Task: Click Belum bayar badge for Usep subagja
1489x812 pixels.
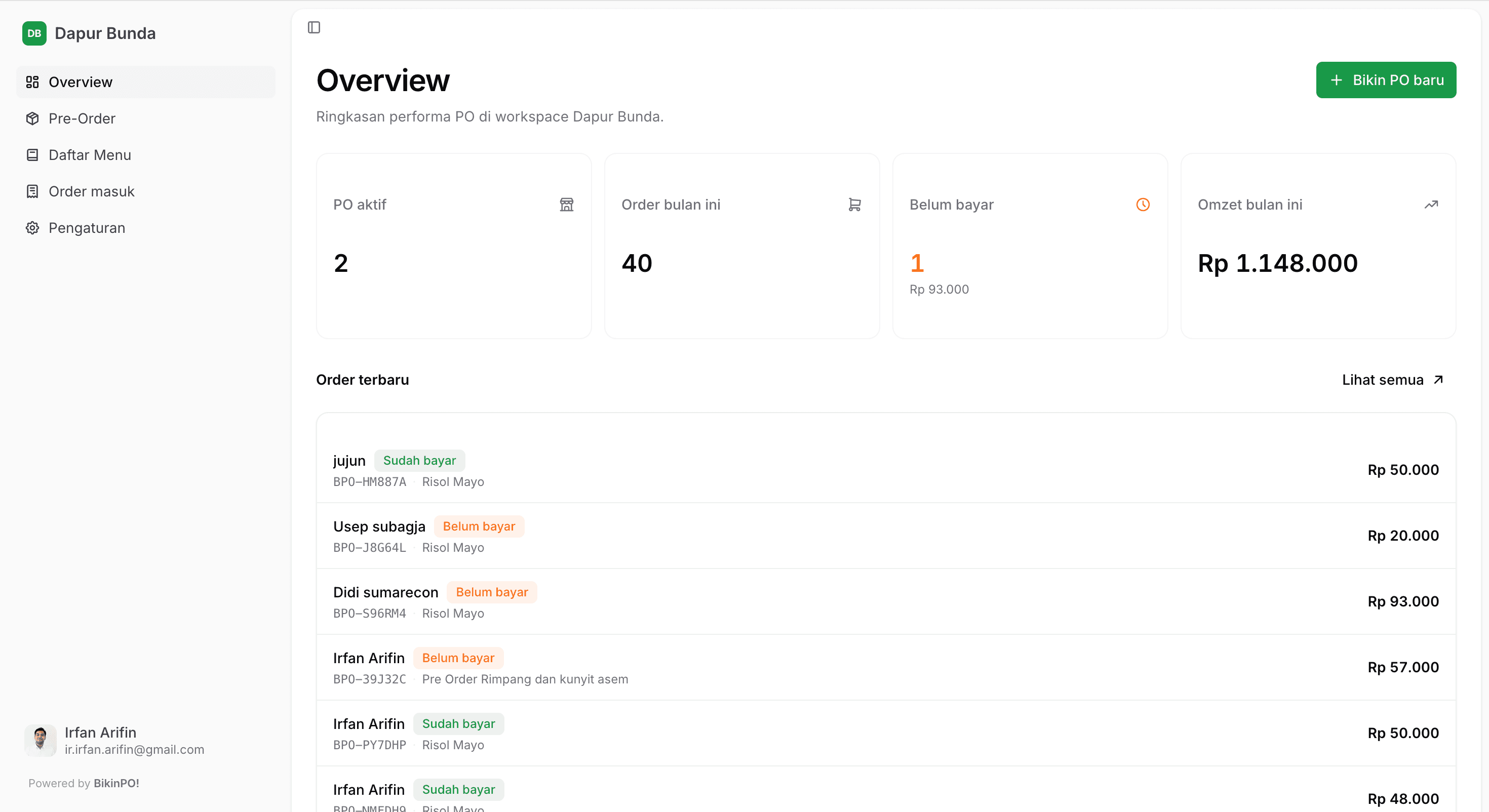Action: (479, 526)
